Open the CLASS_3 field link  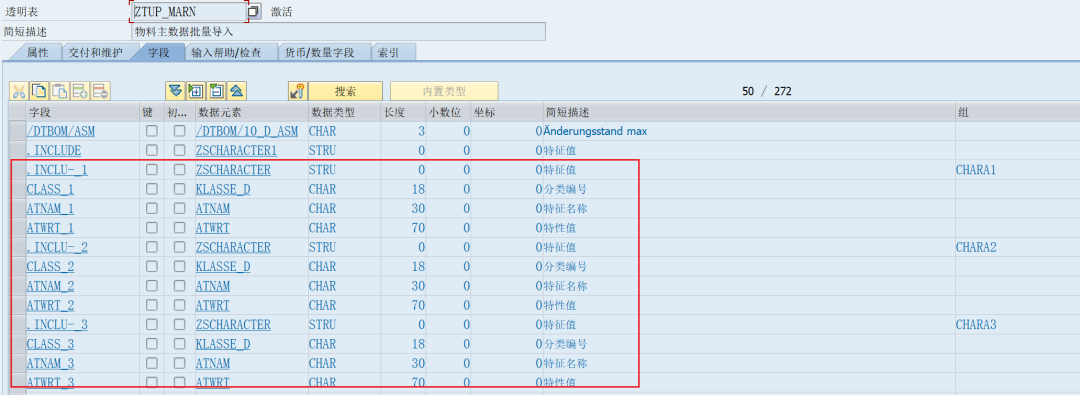click(50, 343)
